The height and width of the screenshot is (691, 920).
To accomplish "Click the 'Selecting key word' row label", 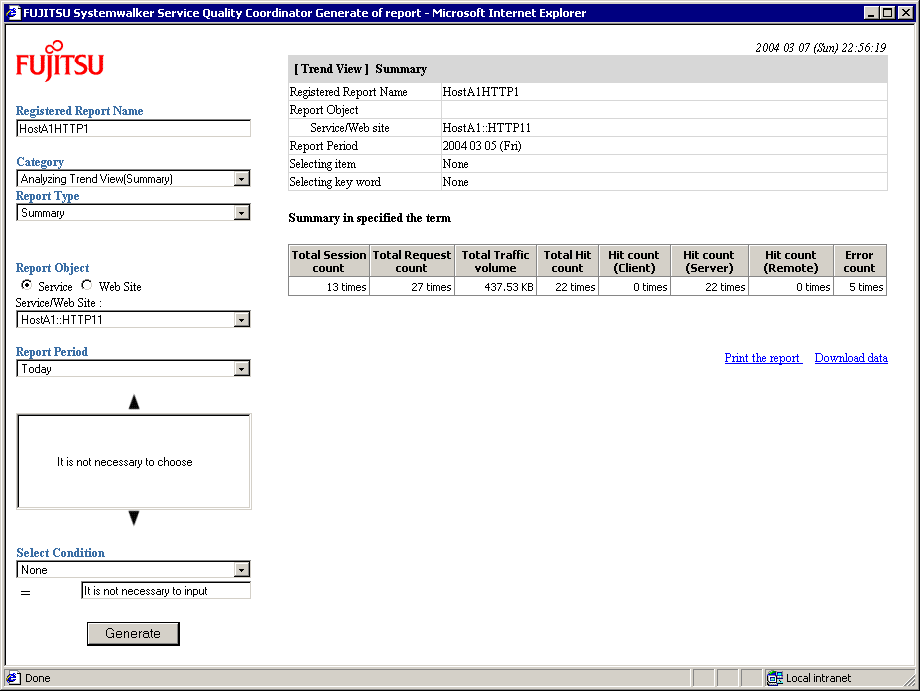I will coord(335,182).
